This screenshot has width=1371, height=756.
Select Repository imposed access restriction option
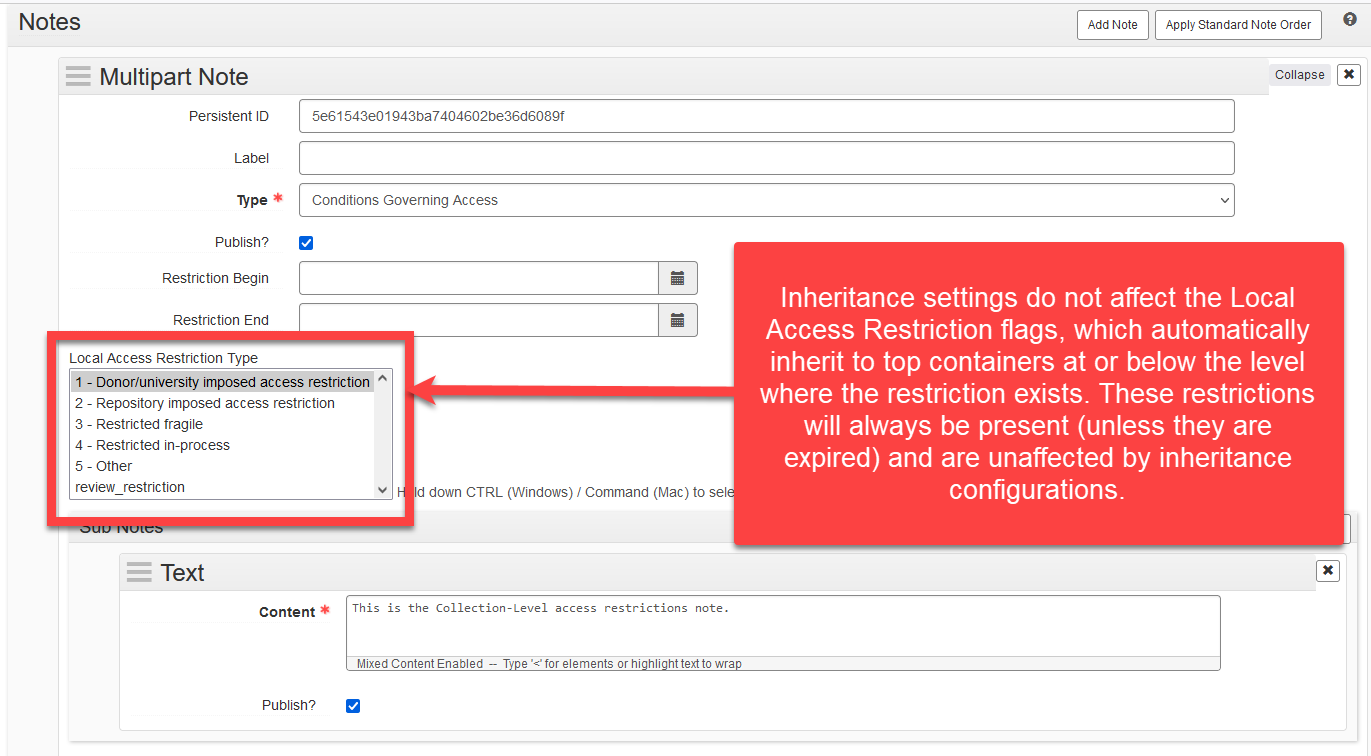(x=205, y=403)
